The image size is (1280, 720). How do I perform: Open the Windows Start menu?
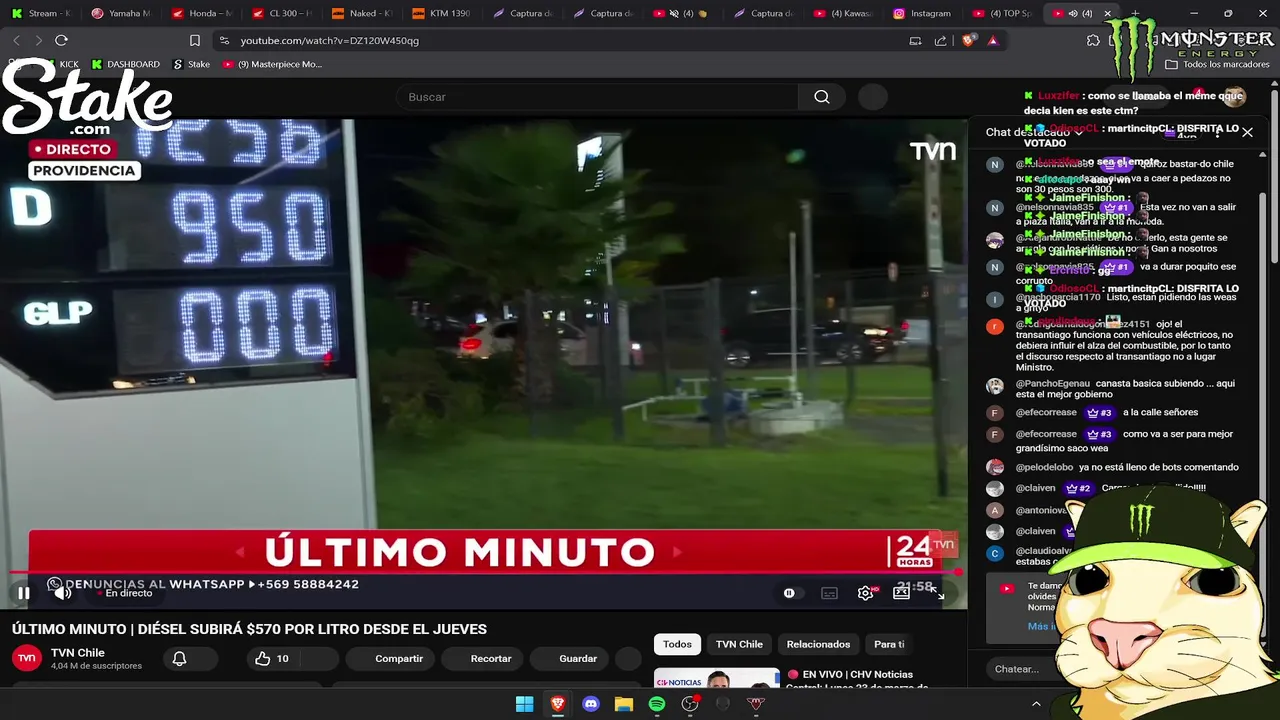[524, 704]
